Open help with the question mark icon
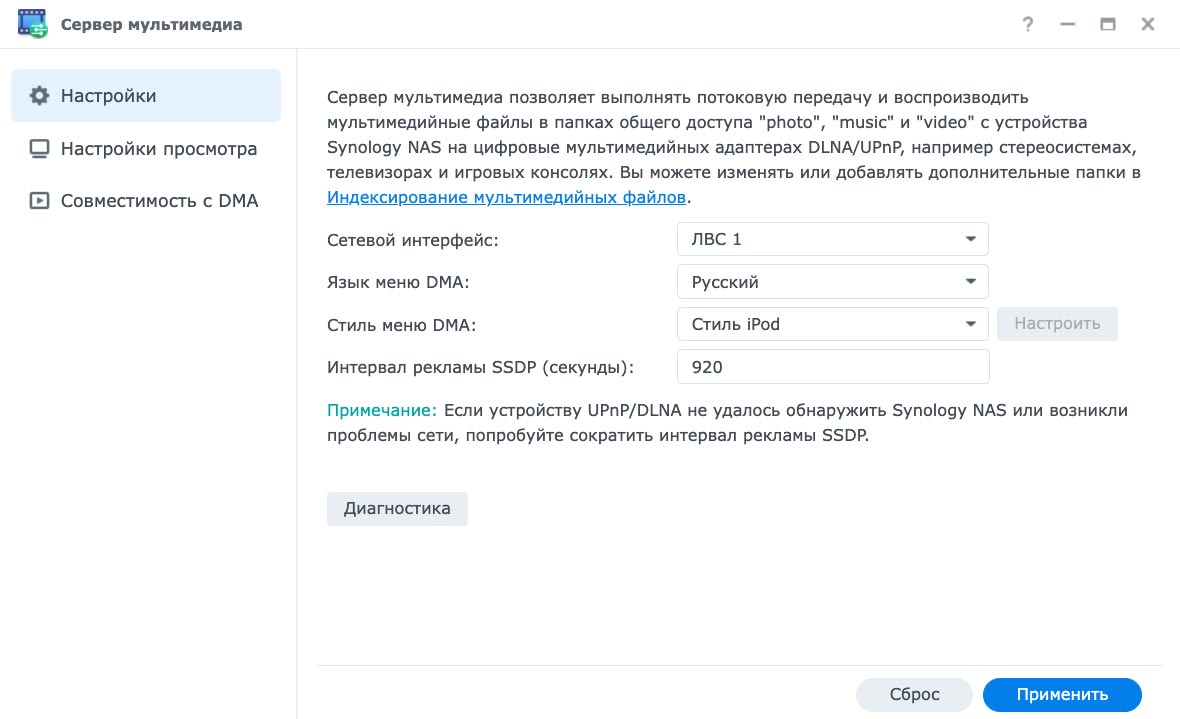This screenshot has height=719, width=1180. 1027,24
